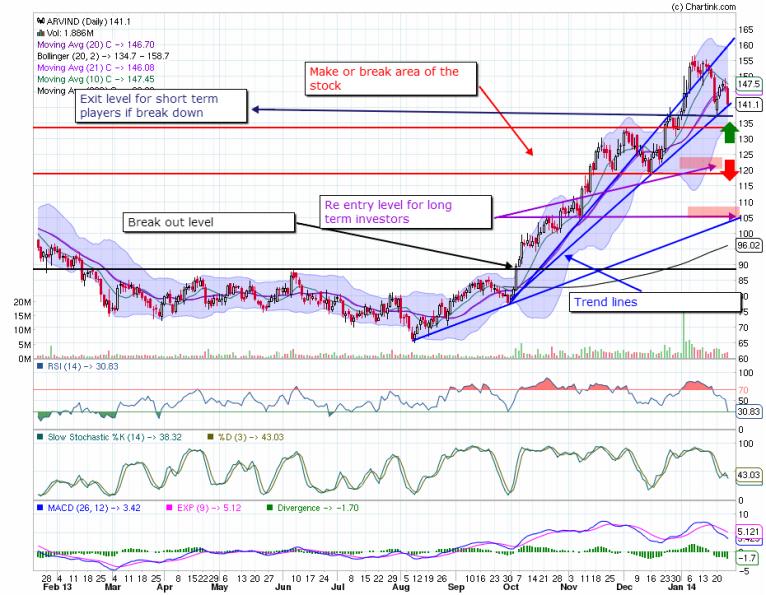Click the red 70 RSI overbought level label
This screenshot has height=595, width=766.
pos(743,390)
